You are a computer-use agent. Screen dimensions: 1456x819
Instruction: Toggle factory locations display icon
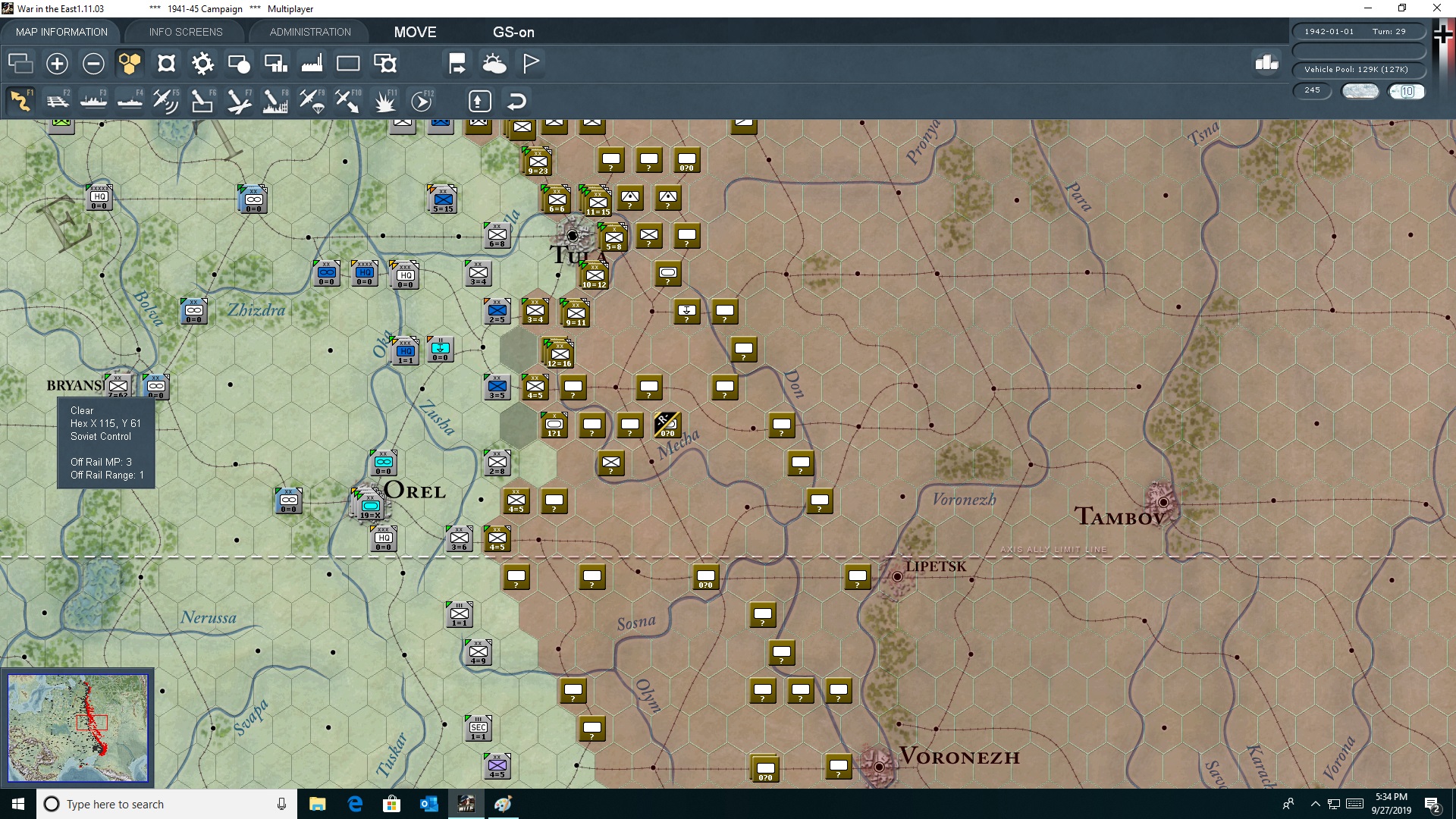pos(312,64)
